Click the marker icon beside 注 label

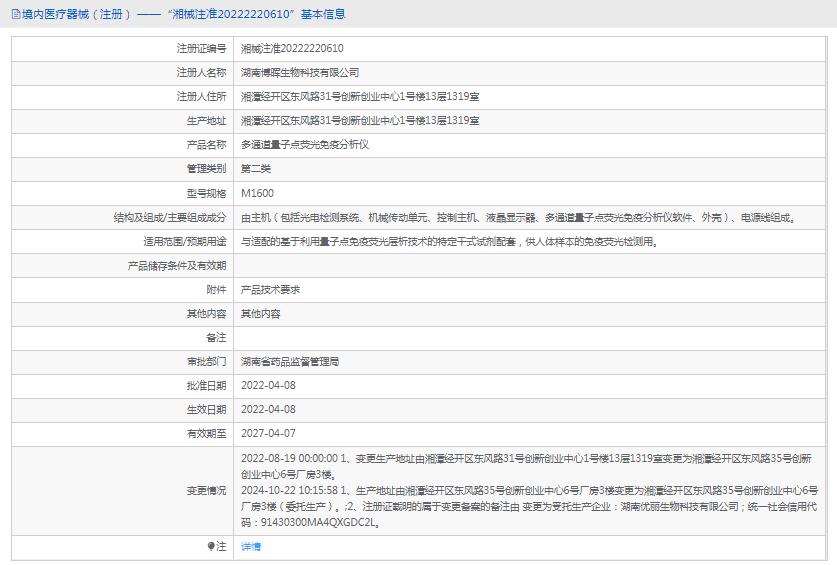click(211, 546)
